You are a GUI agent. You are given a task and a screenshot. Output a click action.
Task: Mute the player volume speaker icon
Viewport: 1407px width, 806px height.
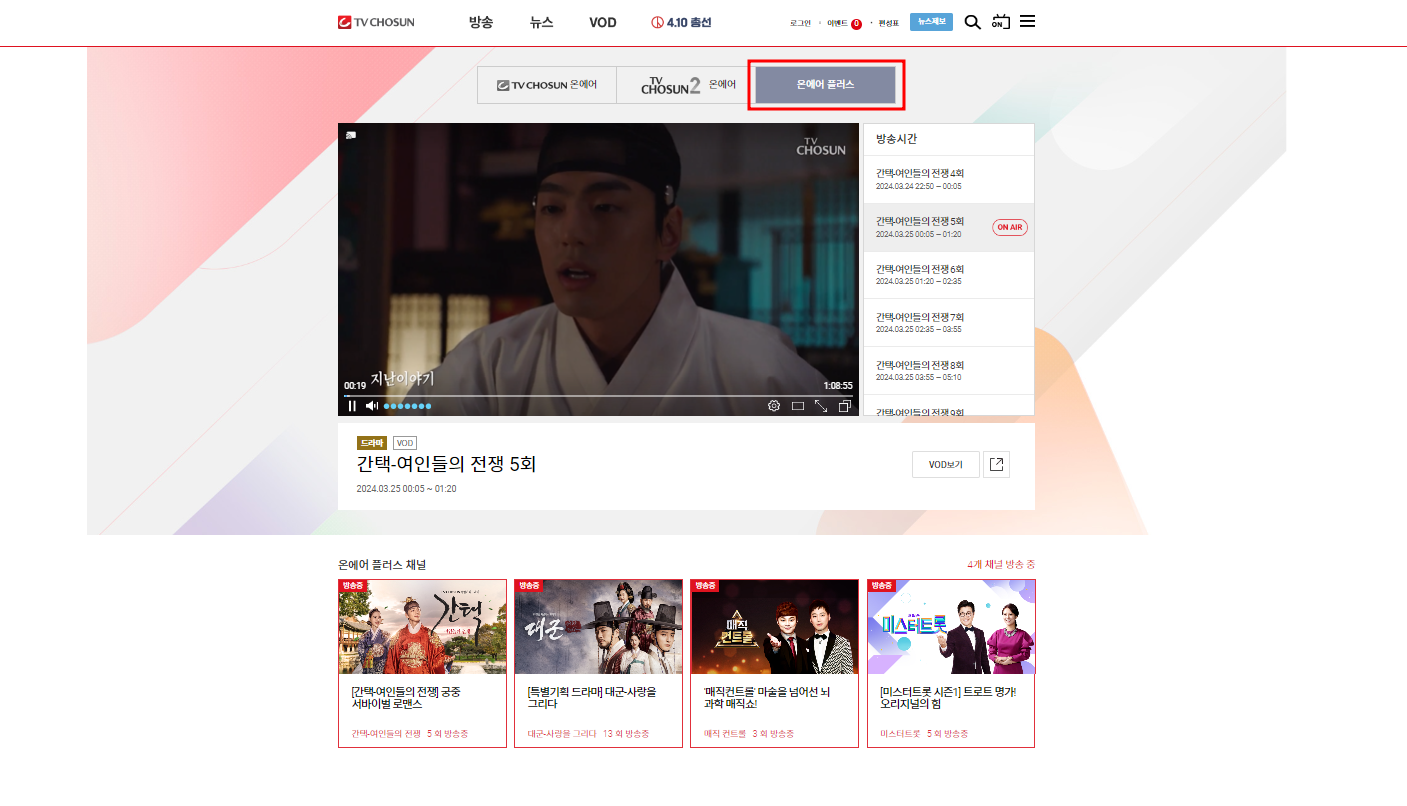click(x=372, y=406)
